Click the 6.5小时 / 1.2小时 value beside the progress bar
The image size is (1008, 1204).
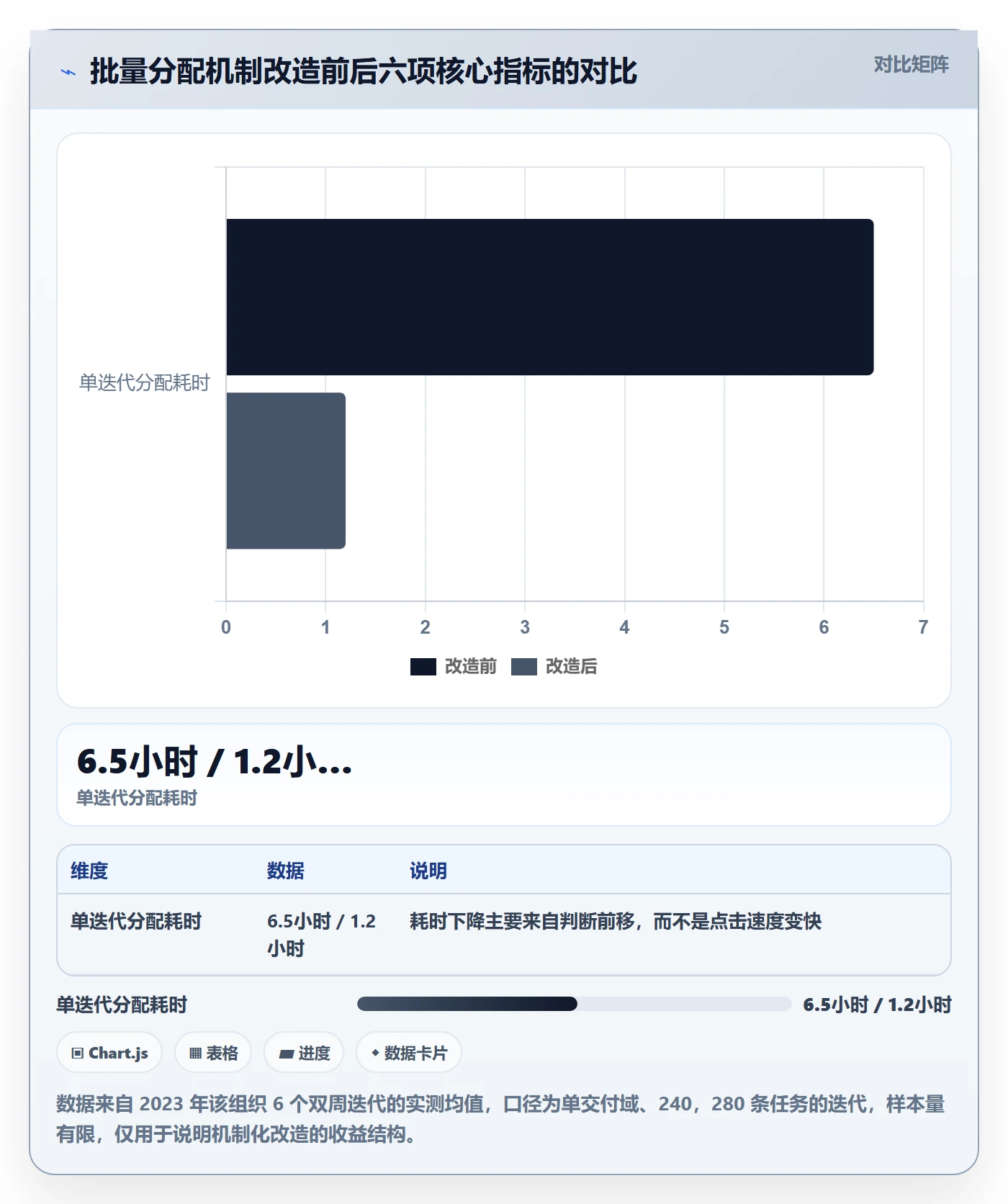[x=878, y=1005]
